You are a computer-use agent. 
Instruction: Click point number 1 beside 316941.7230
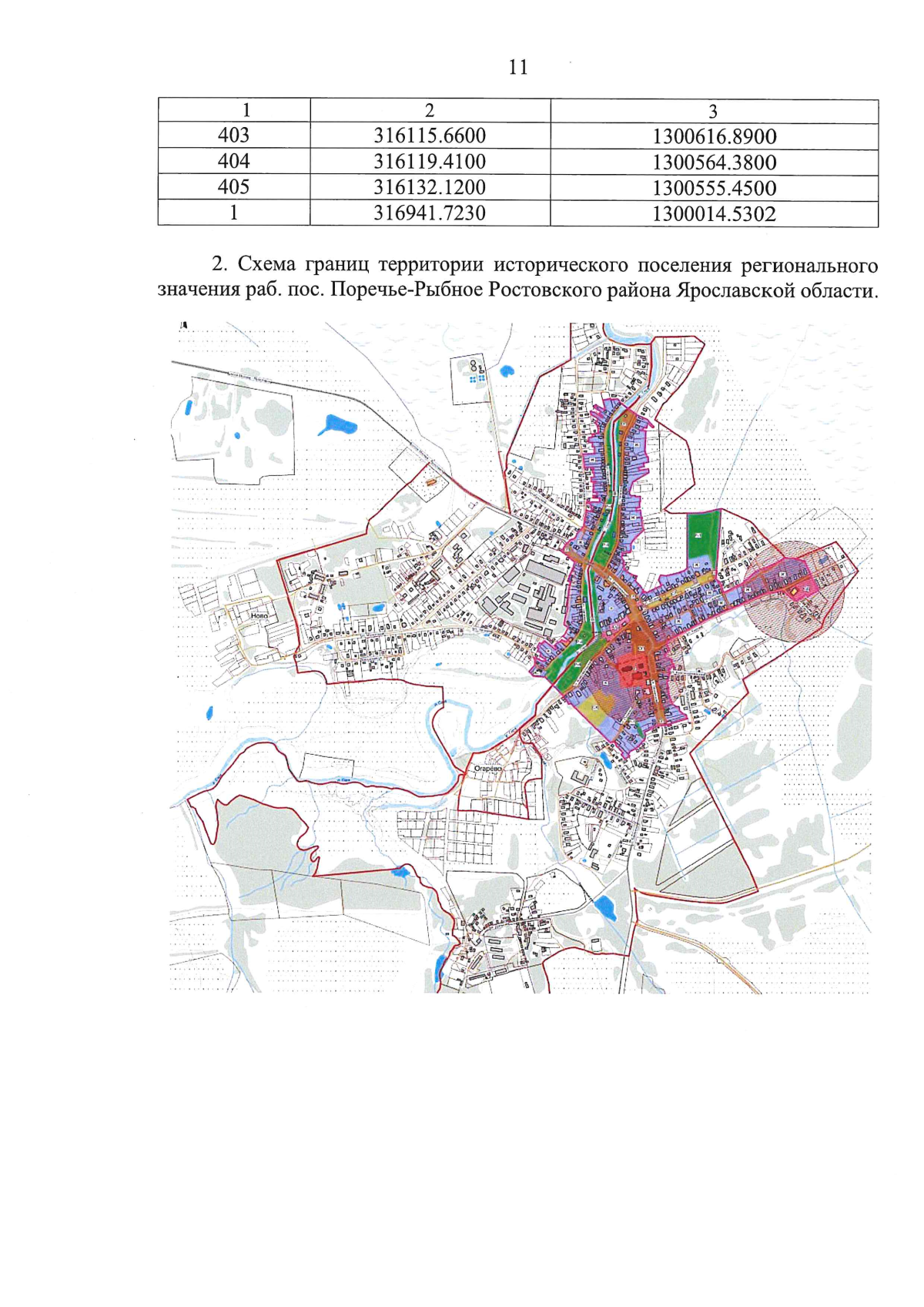pos(234,213)
